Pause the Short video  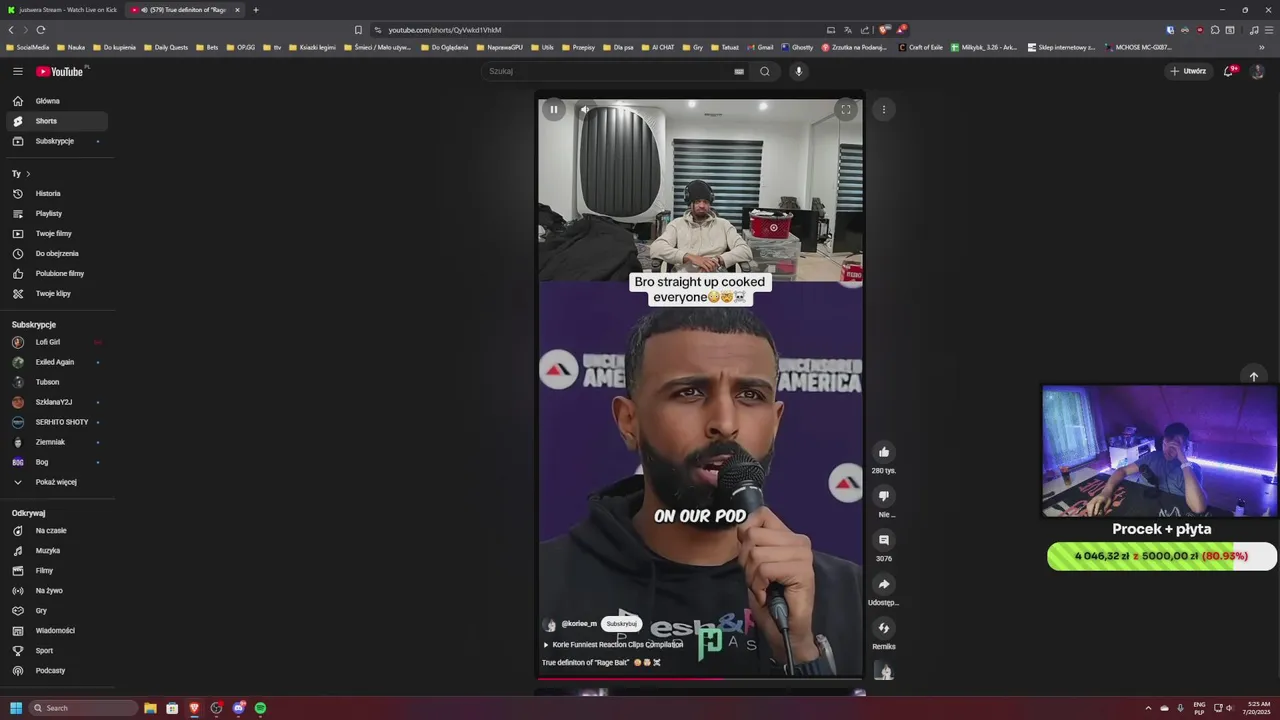pos(553,110)
